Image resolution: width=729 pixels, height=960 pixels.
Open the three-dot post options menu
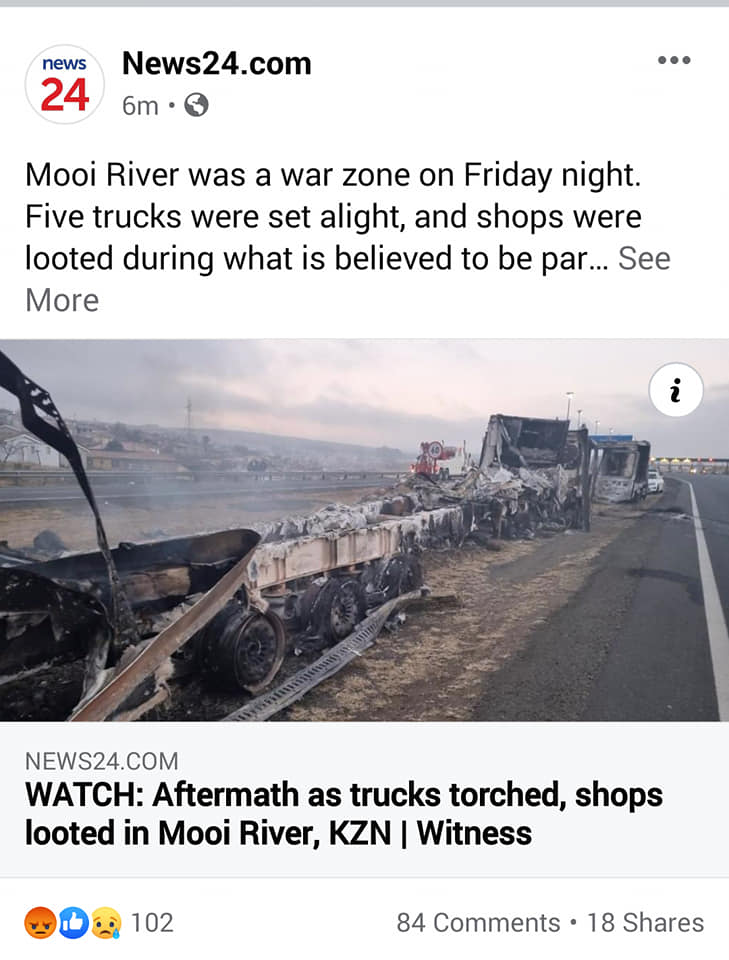pyautogui.click(x=674, y=60)
